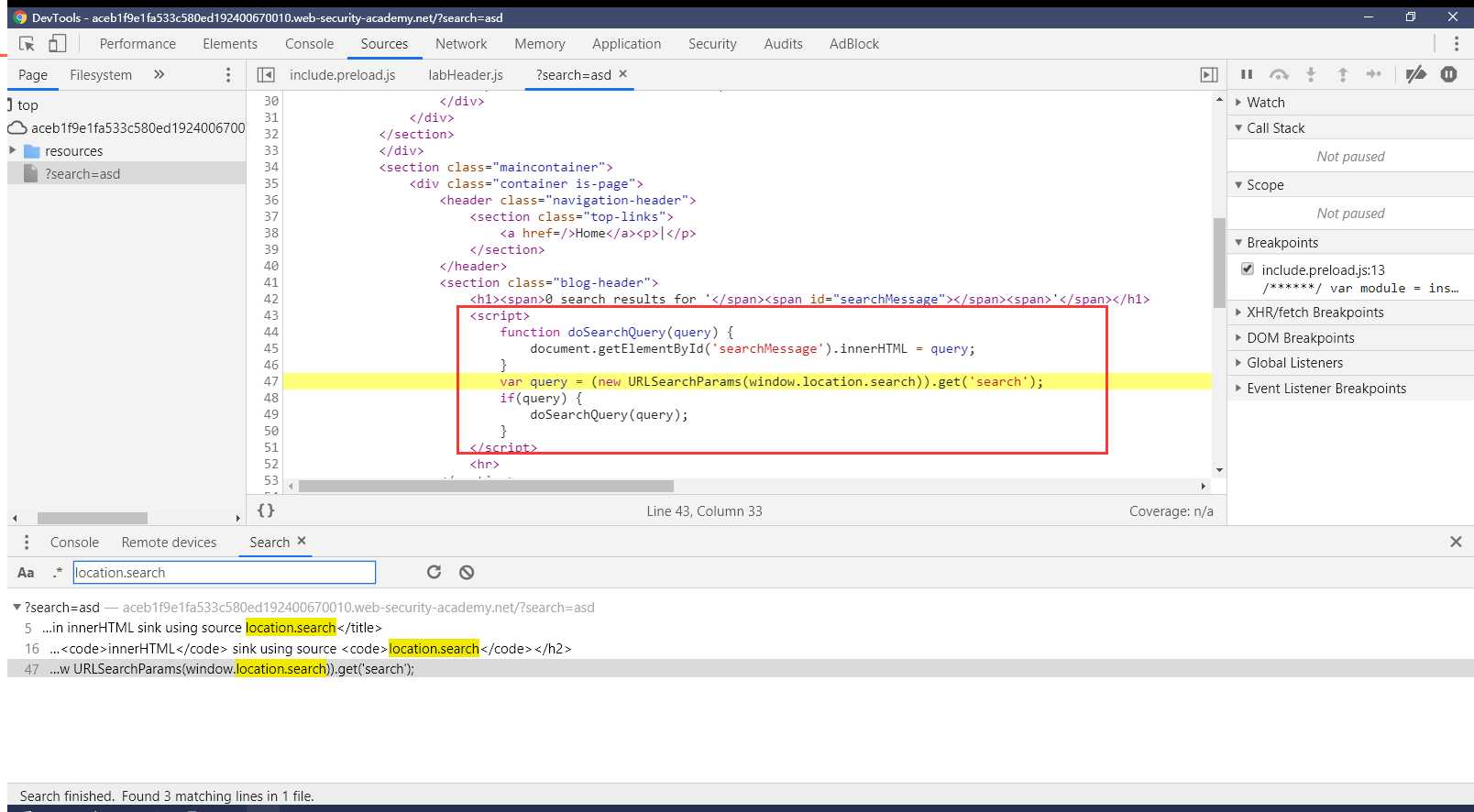Uncheck the include.preload.js:13 breakpoint
The height and width of the screenshot is (812, 1474).
[x=1248, y=269]
